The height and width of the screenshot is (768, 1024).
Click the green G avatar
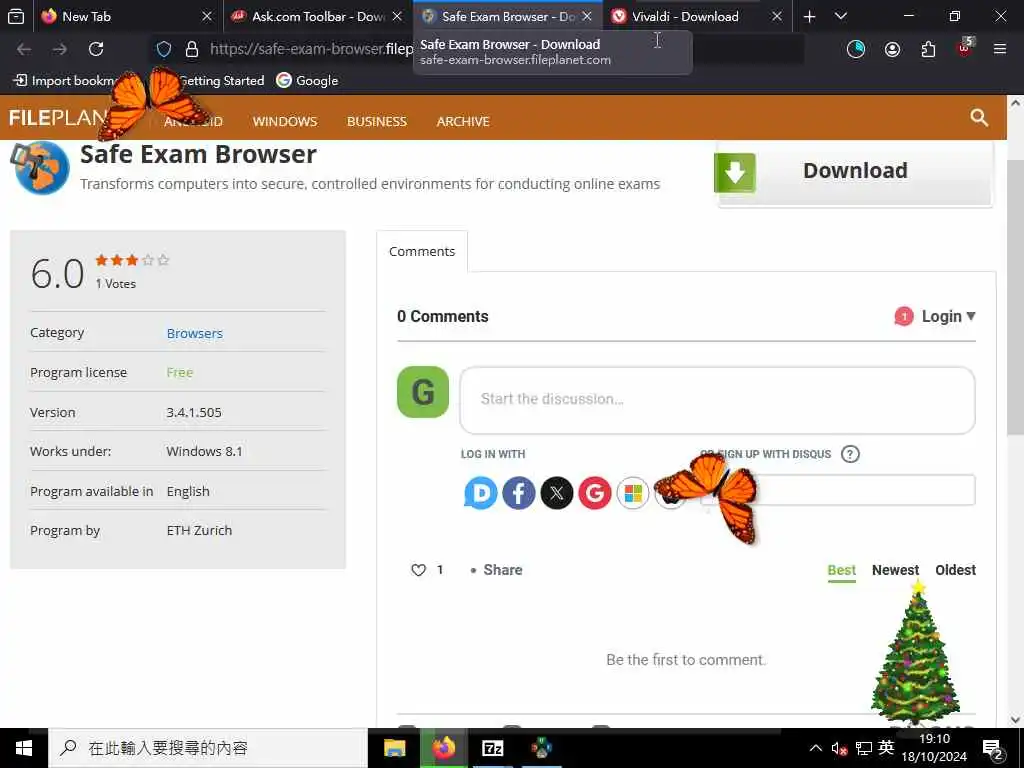point(423,392)
